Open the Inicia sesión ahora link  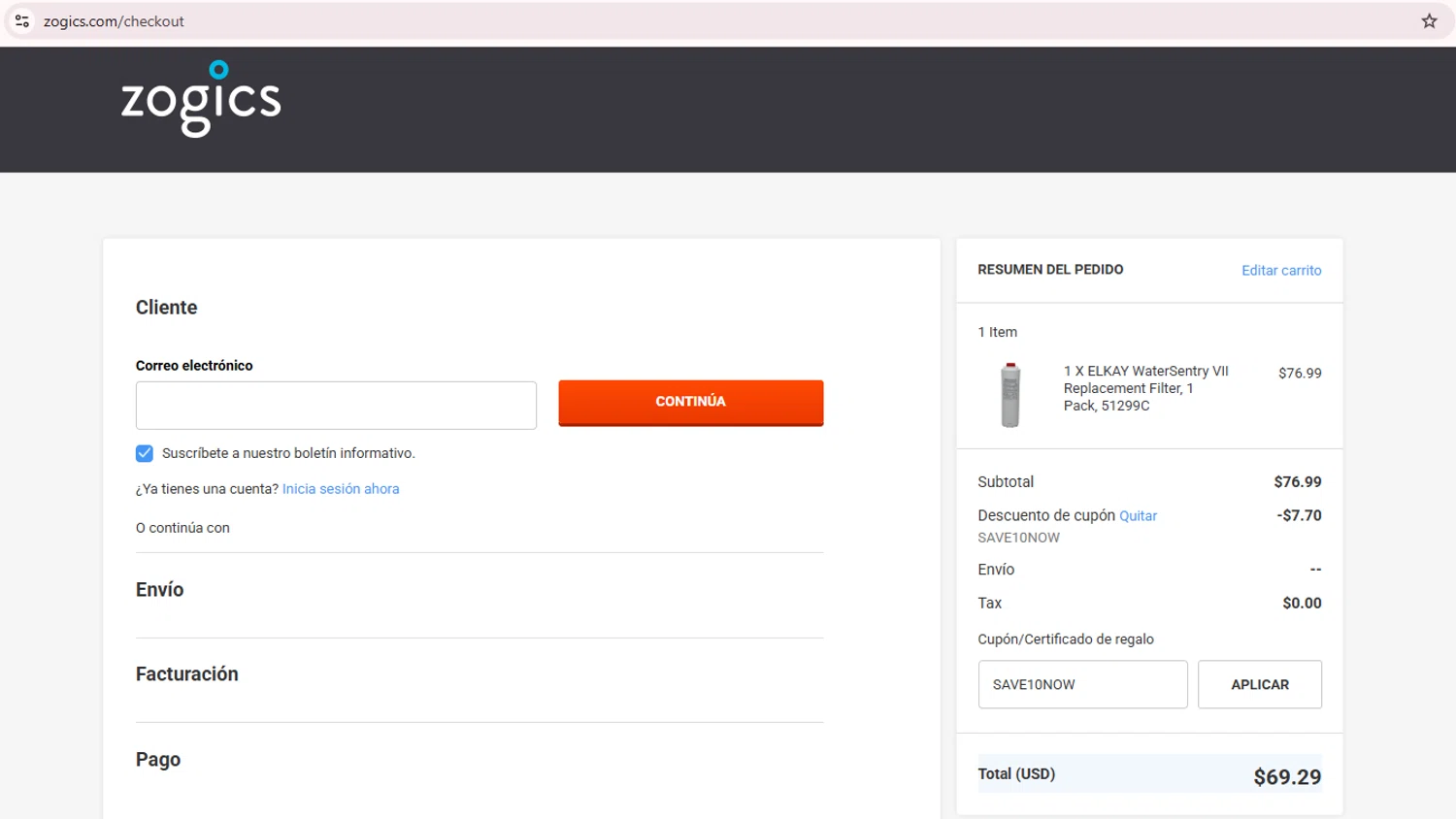click(341, 489)
